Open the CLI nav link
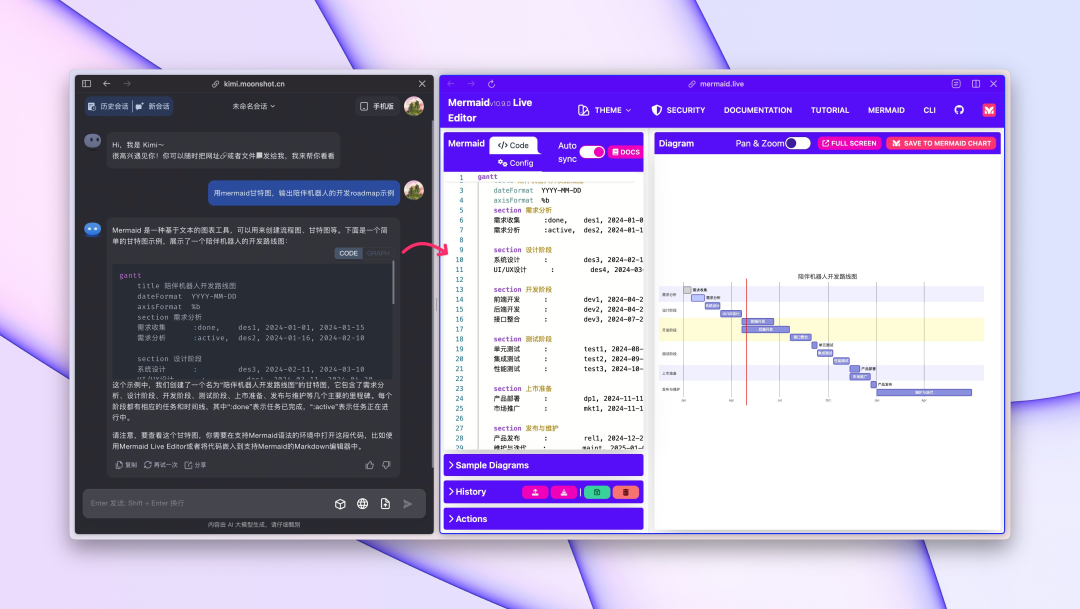The image size is (1080, 609). click(929, 110)
